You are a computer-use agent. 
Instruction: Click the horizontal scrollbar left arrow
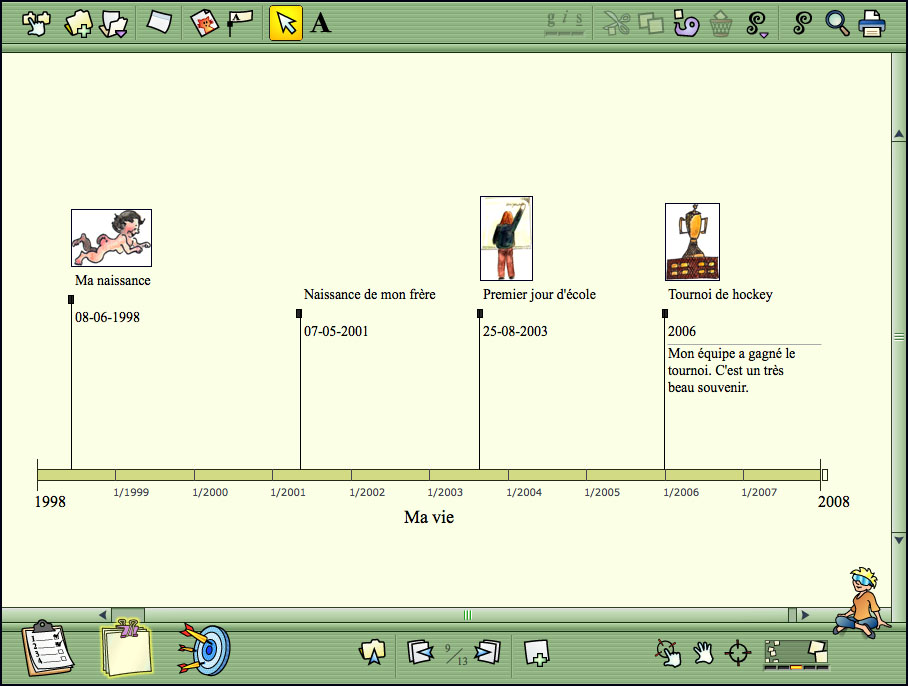point(103,615)
